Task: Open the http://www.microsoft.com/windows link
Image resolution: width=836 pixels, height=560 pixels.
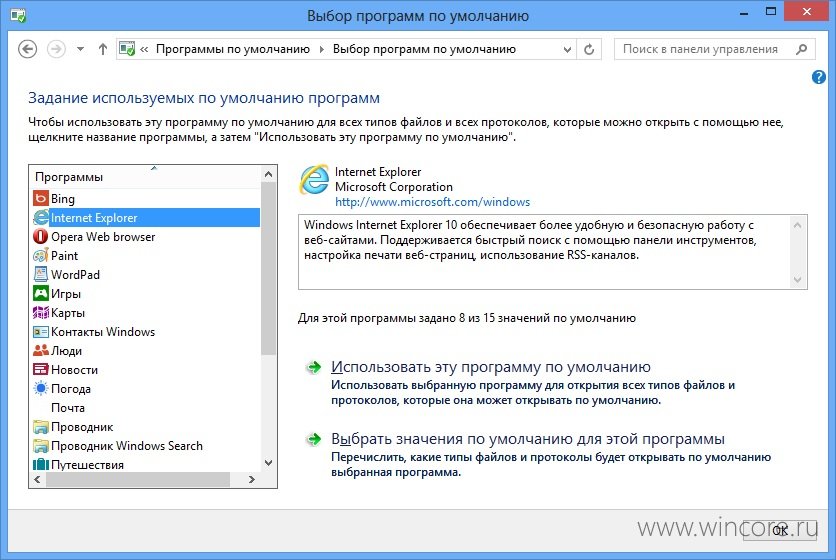Action: tap(432, 202)
